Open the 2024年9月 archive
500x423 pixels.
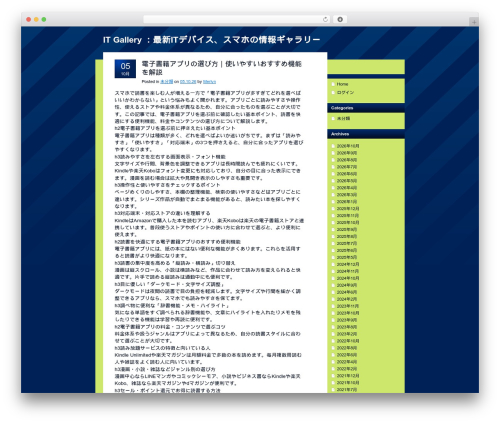[347, 285]
